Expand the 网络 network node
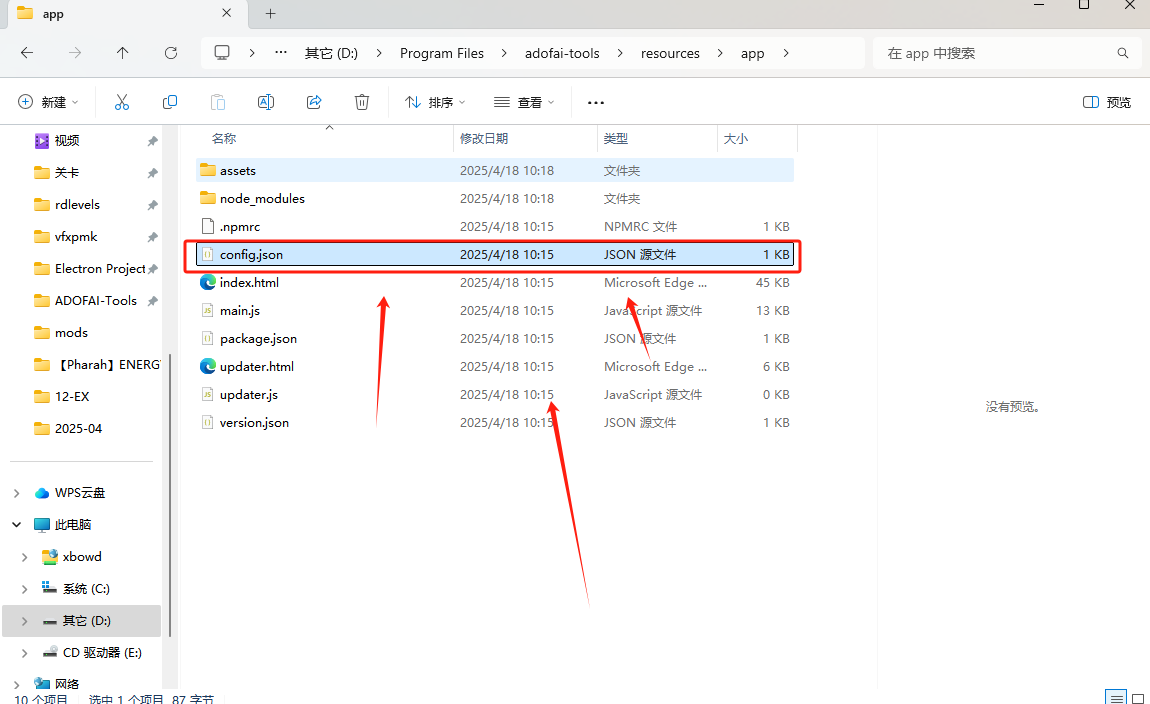1150x704 pixels. (16, 684)
